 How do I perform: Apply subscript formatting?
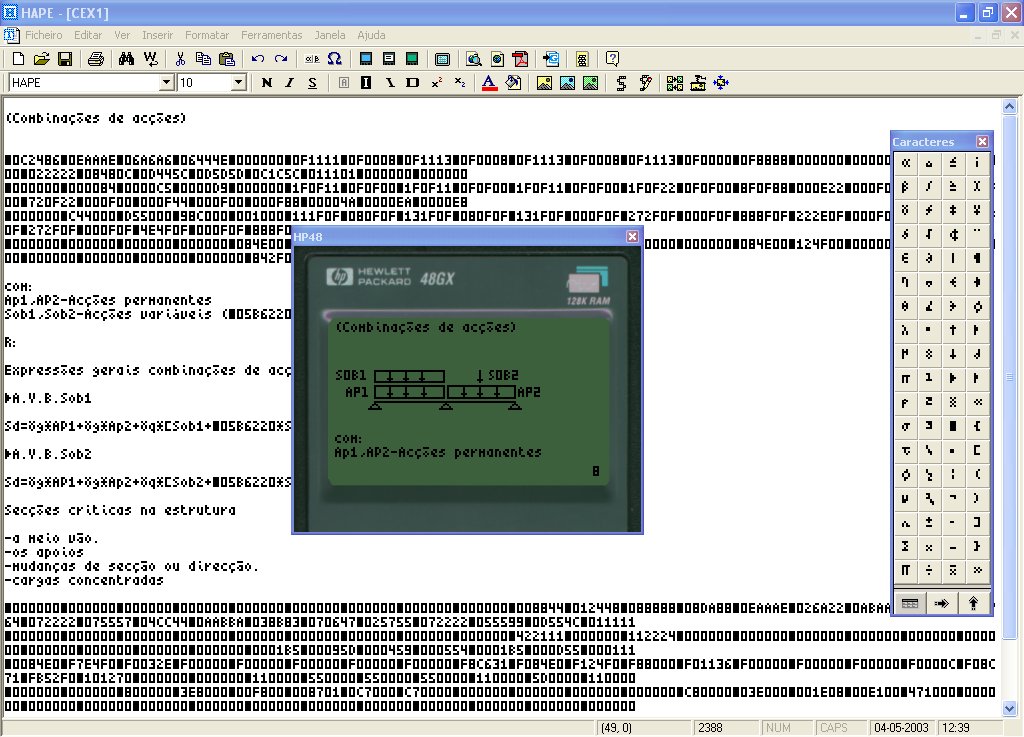(460, 82)
